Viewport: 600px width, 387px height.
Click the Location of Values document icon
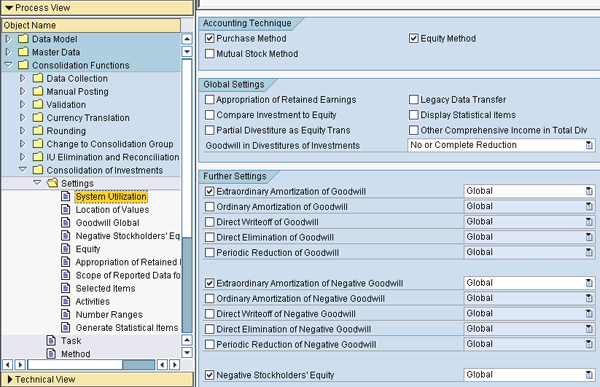pos(66,209)
